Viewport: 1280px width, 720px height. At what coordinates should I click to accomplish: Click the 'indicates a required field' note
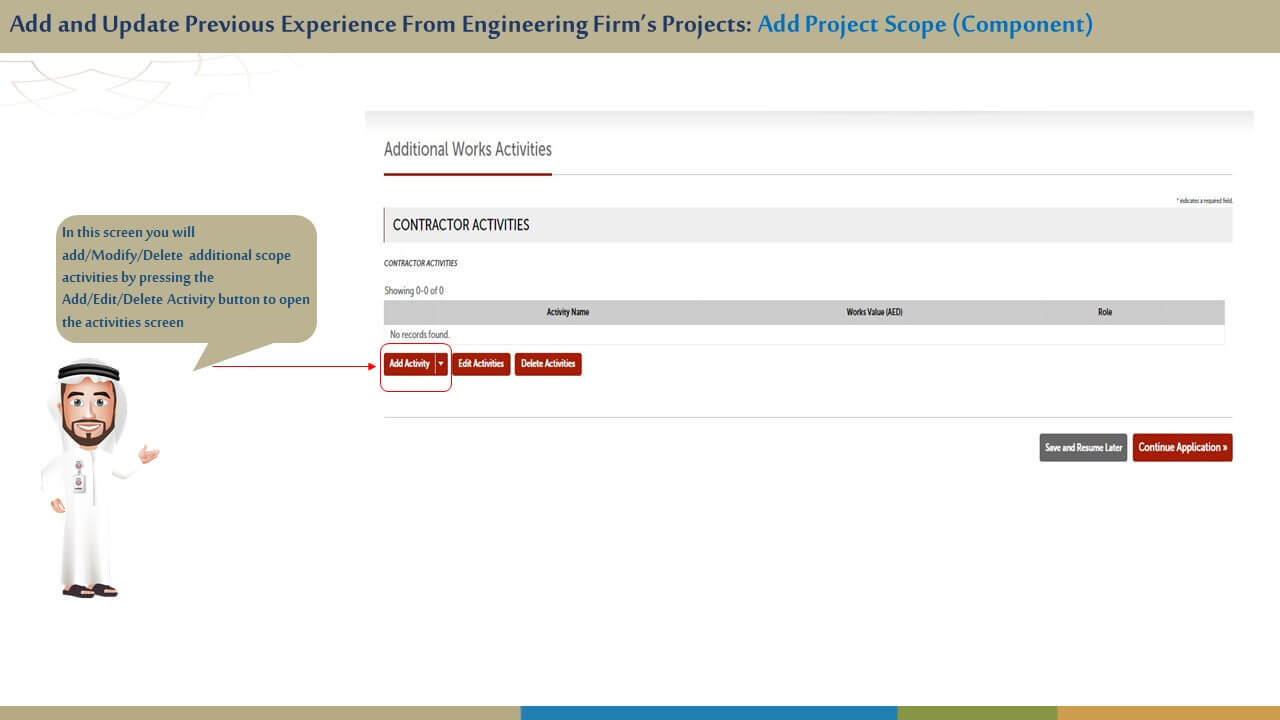pyautogui.click(x=1204, y=201)
